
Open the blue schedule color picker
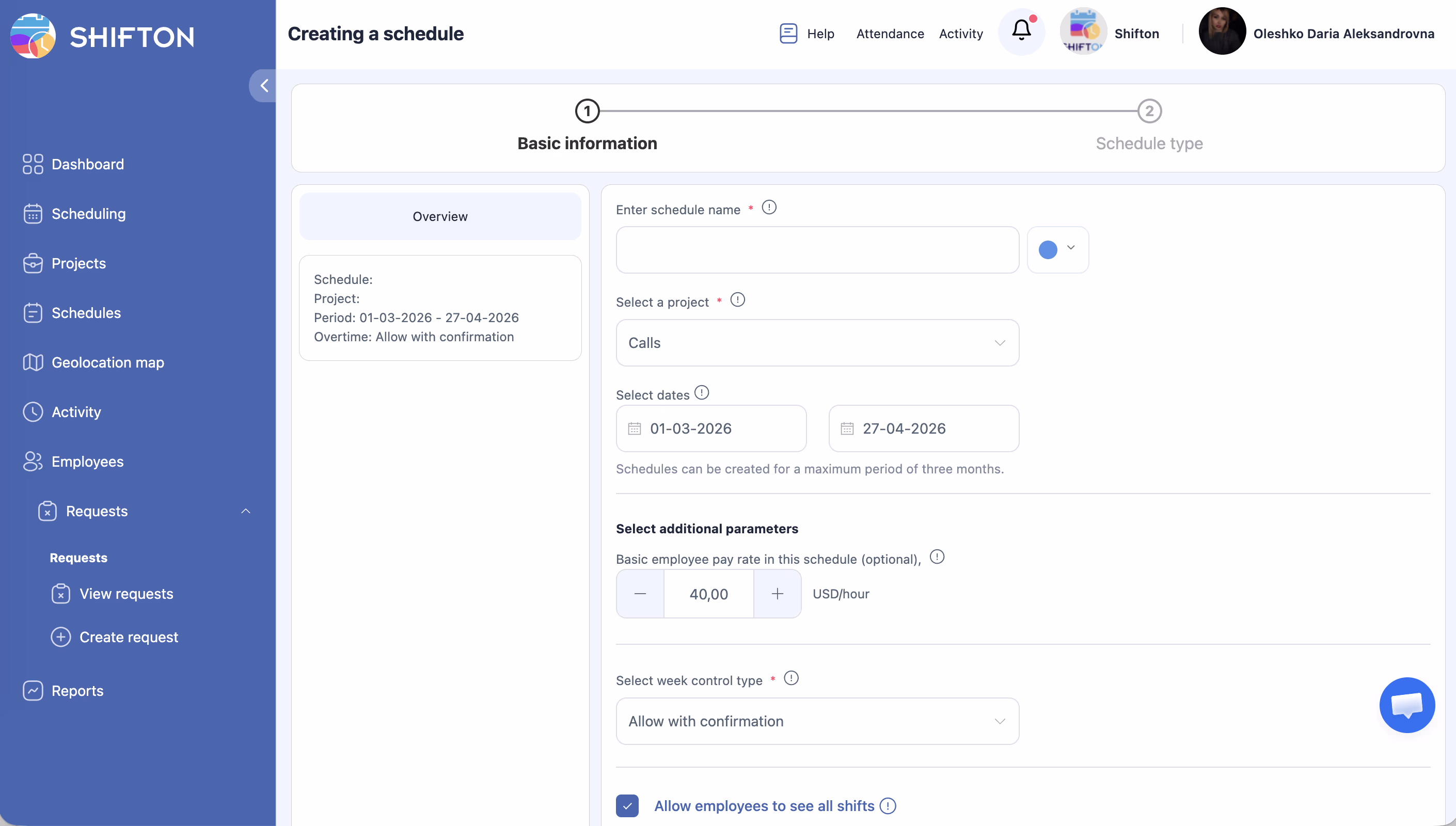(1057, 250)
